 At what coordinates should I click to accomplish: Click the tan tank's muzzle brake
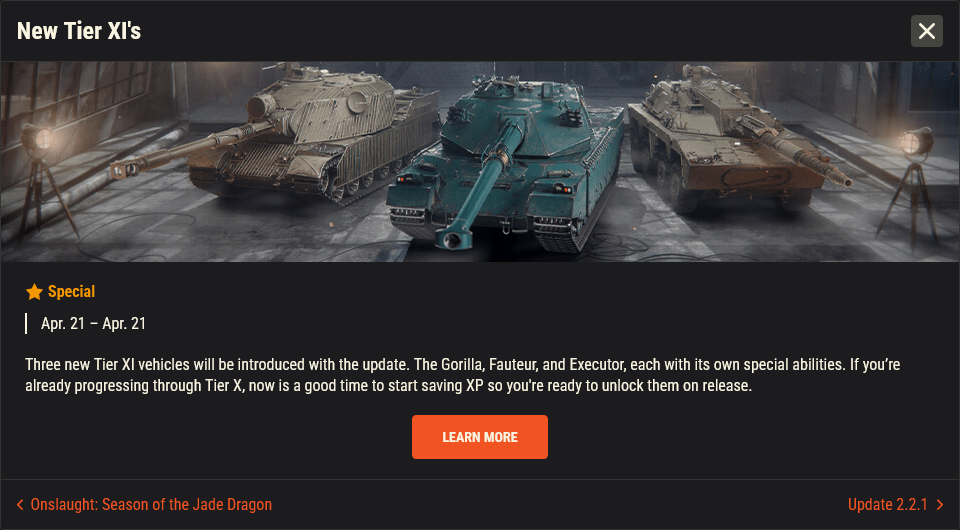(x=124, y=168)
